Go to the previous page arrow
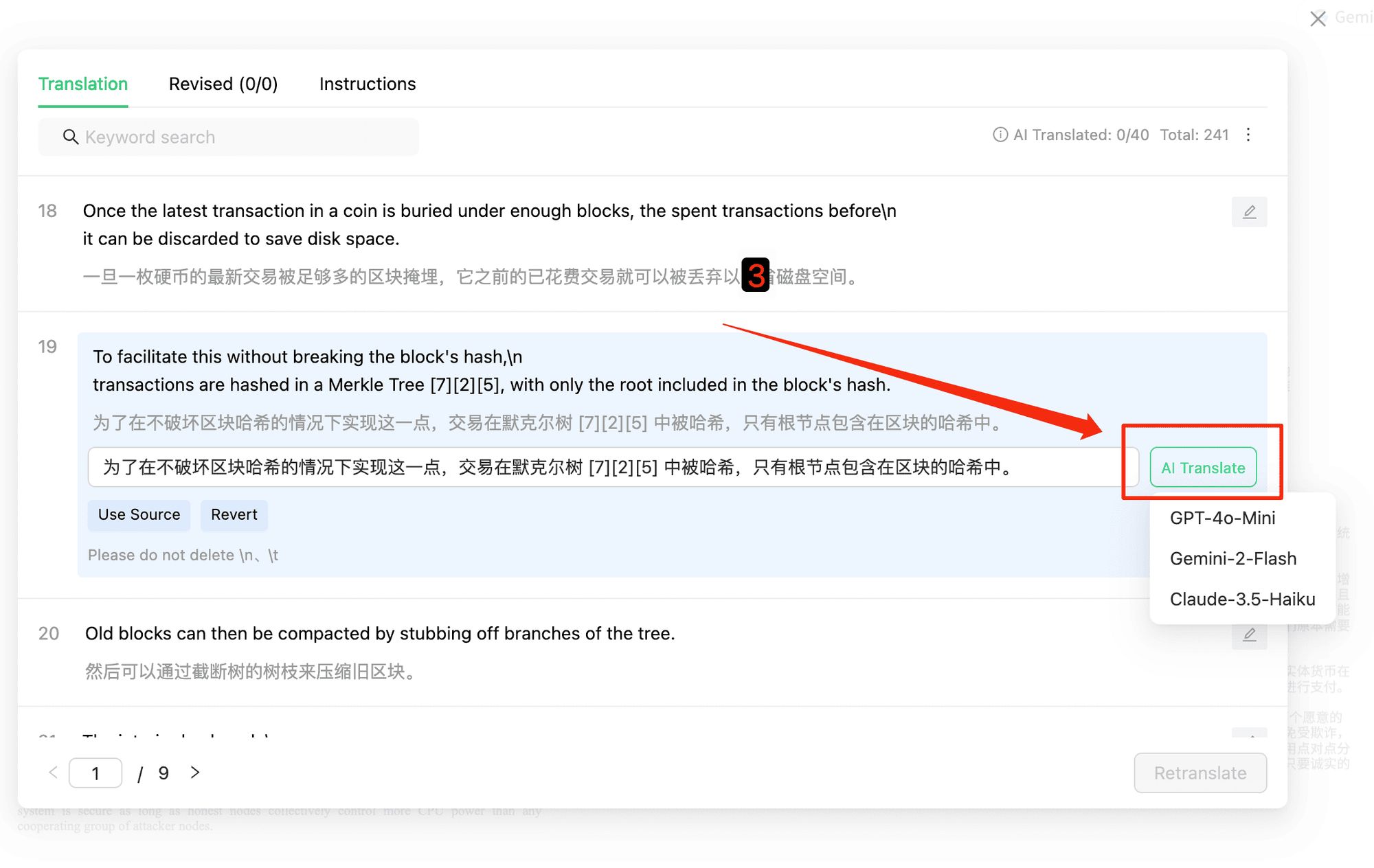This screenshot has width=1374, height=868. pos(54,773)
